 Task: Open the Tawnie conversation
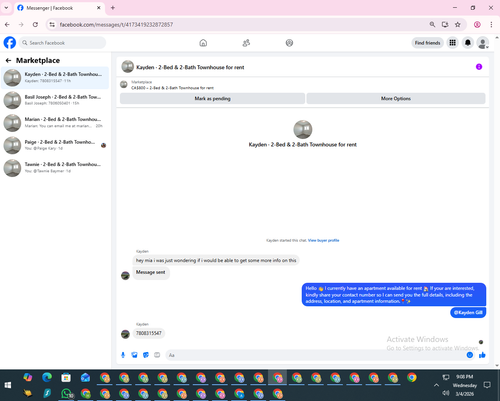pyautogui.click(x=55, y=168)
